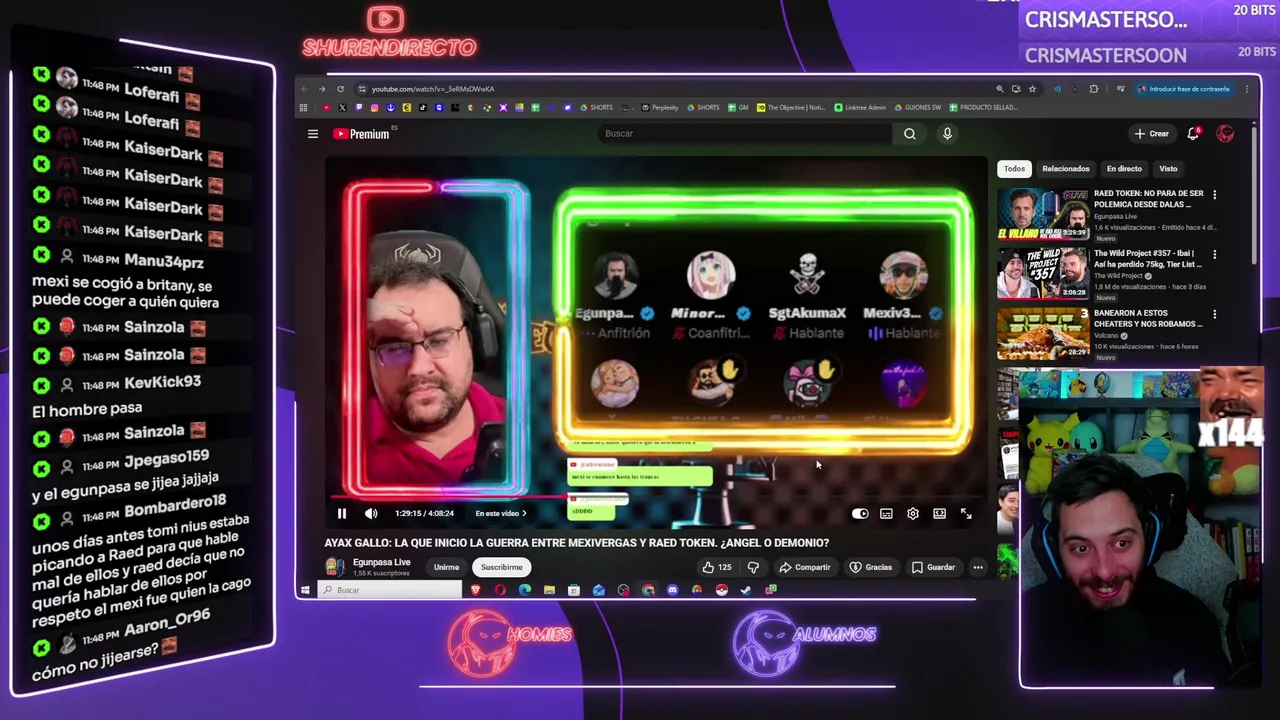1280x720 pixels.
Task: Make the video fullscreen
Action: [x=966, y=513]
